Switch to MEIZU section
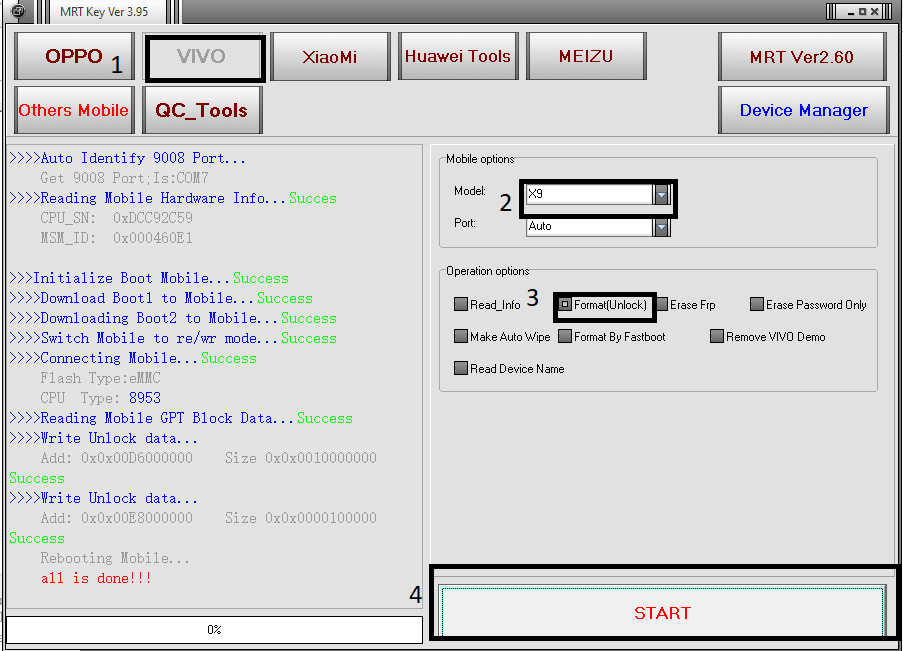The height and width of the screenshot is (651, 903). [586, 56]
